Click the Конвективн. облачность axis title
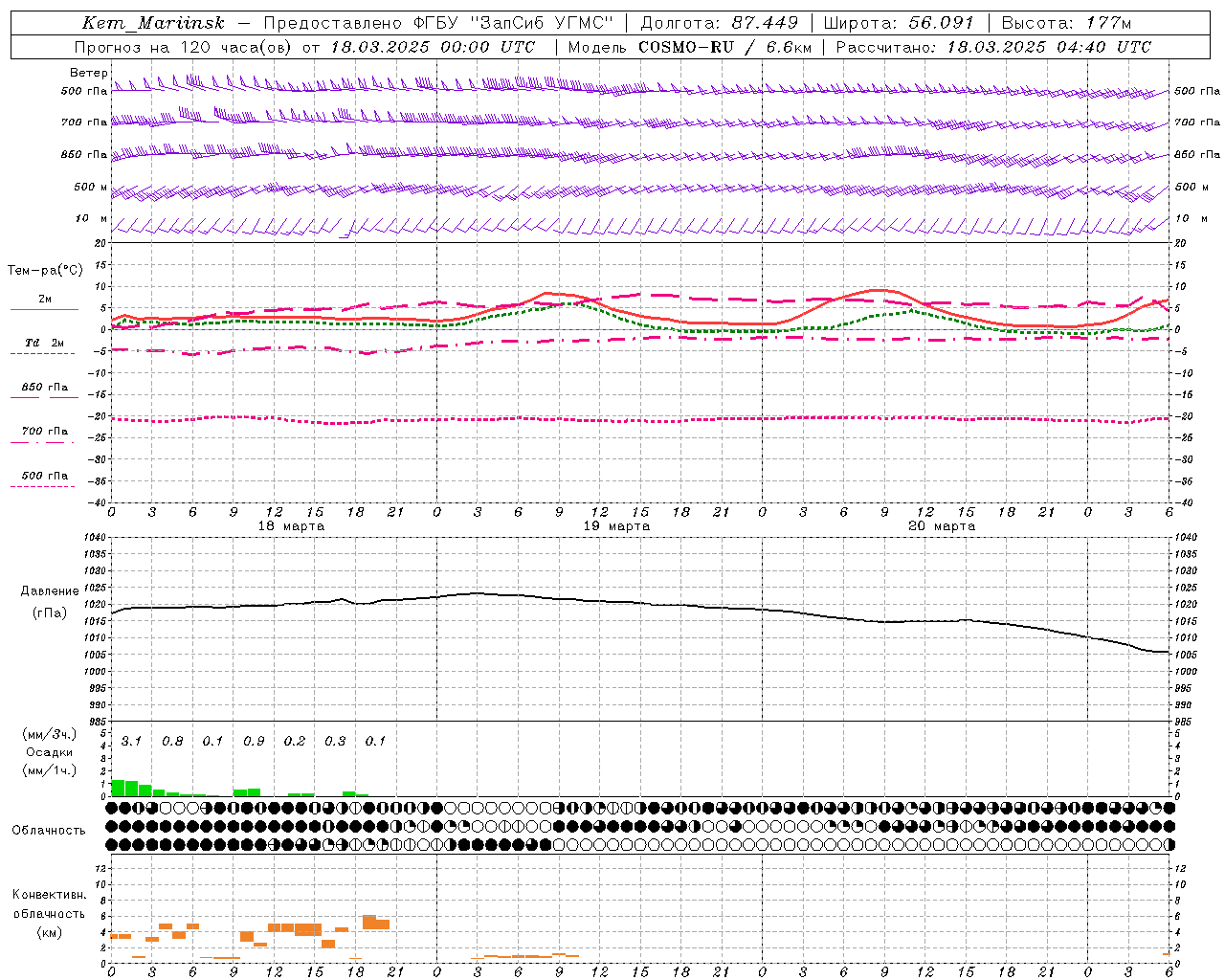 pyautogui.click(x=49, y=904)
